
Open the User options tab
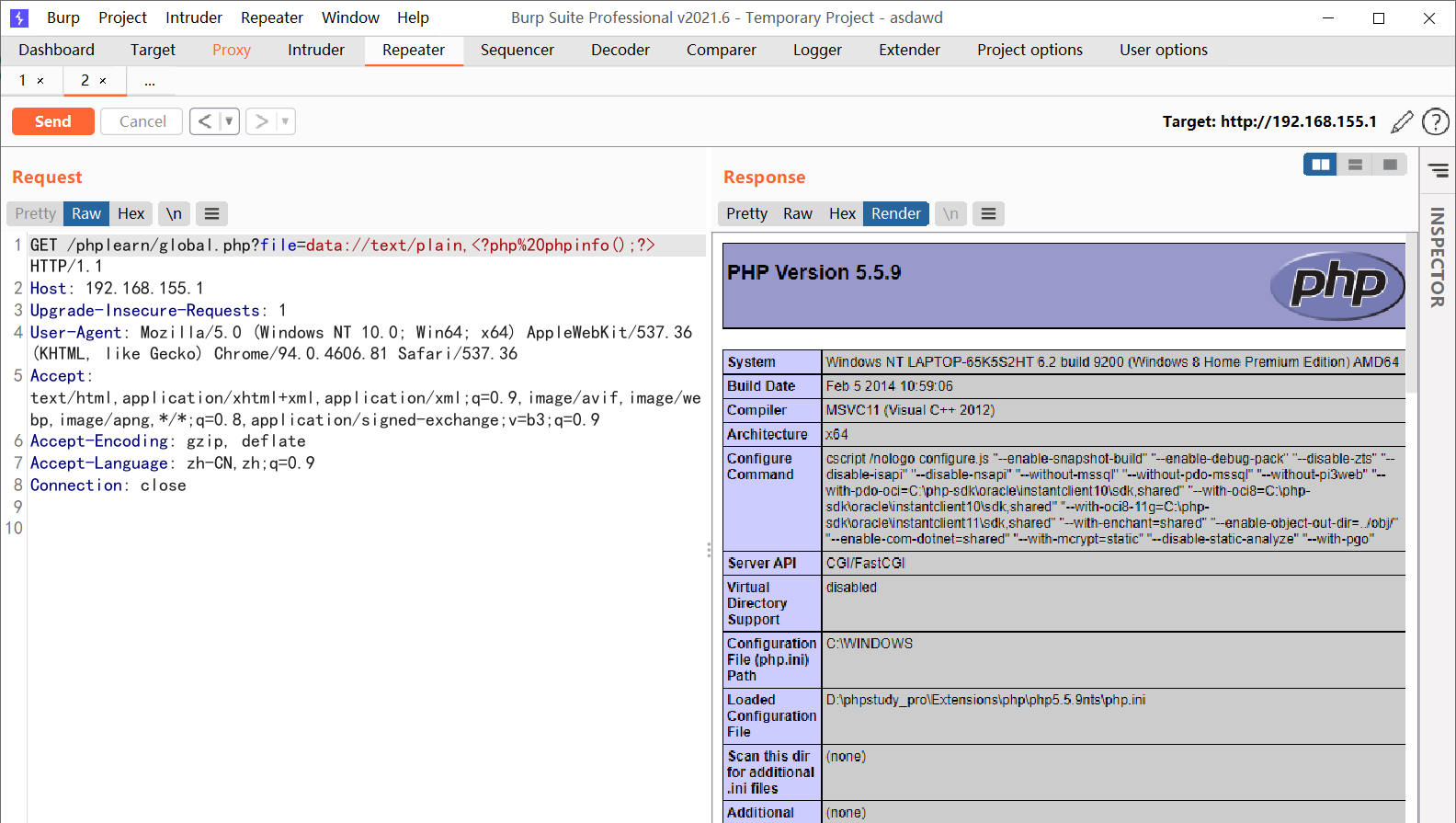point(1164,50)
